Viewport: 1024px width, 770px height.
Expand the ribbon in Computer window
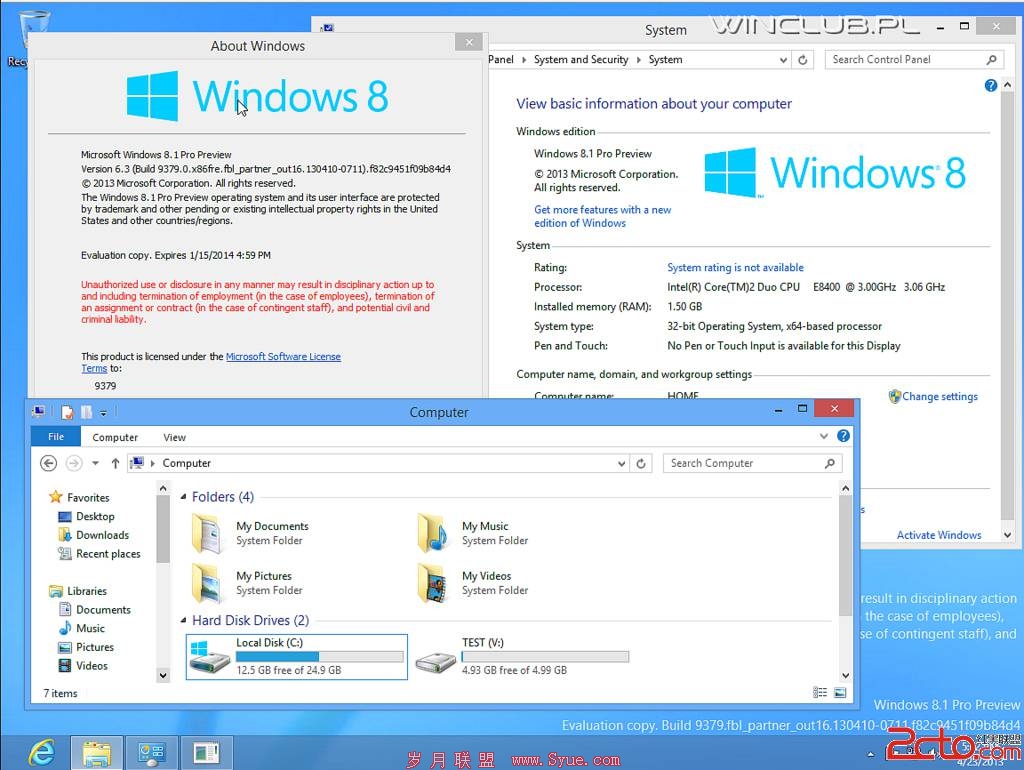pos(824,436)
